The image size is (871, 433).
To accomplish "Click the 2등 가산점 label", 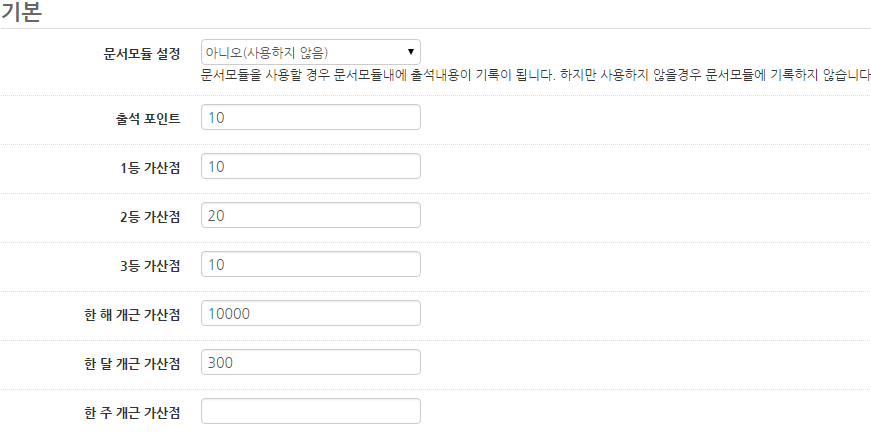I will pos(150,217).
